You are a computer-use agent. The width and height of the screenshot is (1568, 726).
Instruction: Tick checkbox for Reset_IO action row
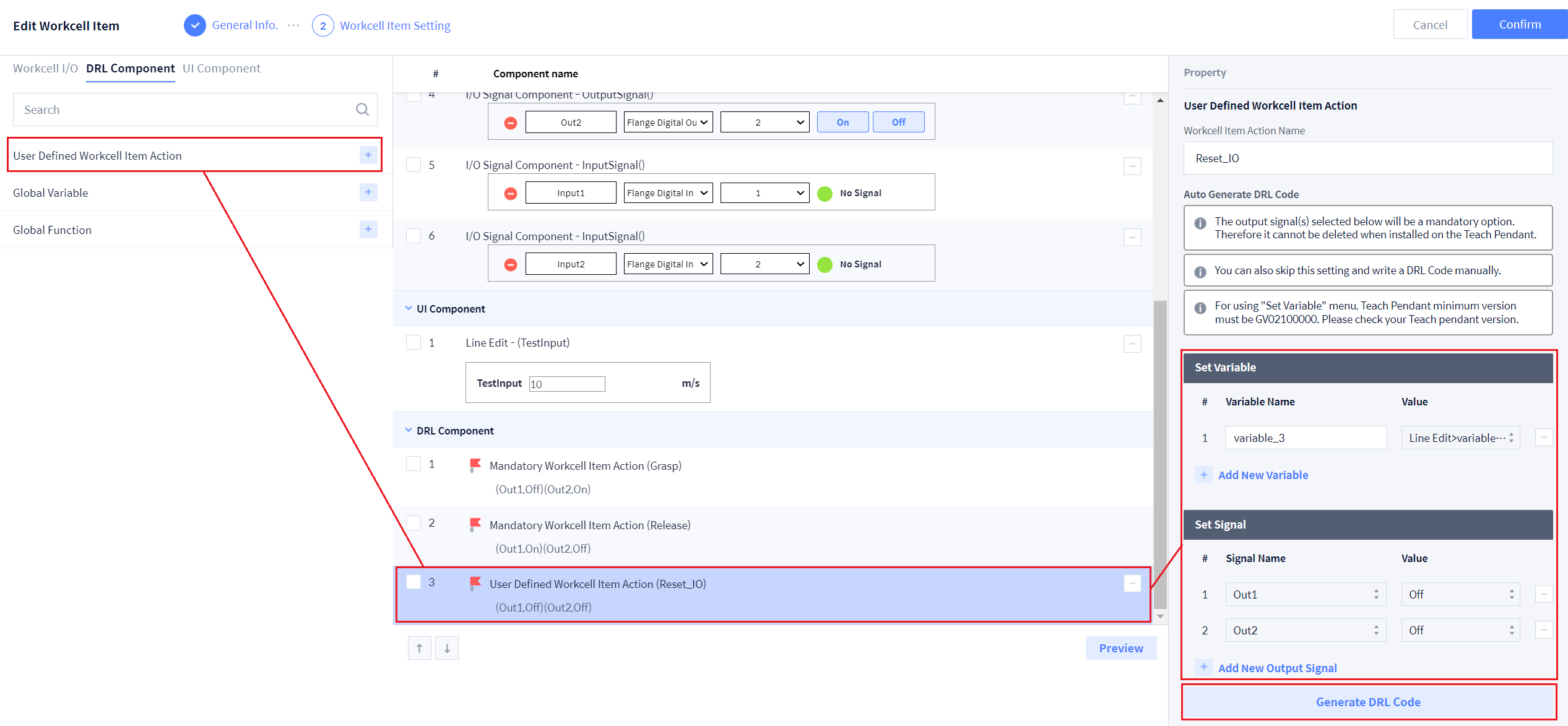click(414, 582)
